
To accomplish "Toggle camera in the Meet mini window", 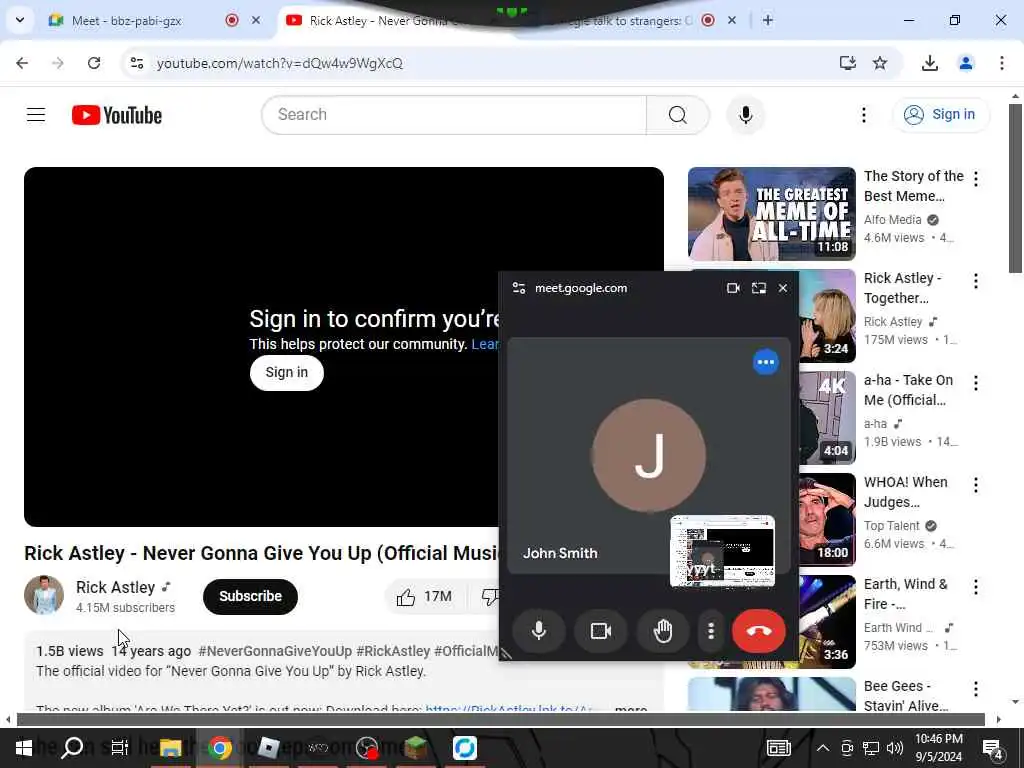I will click(601, 630).
